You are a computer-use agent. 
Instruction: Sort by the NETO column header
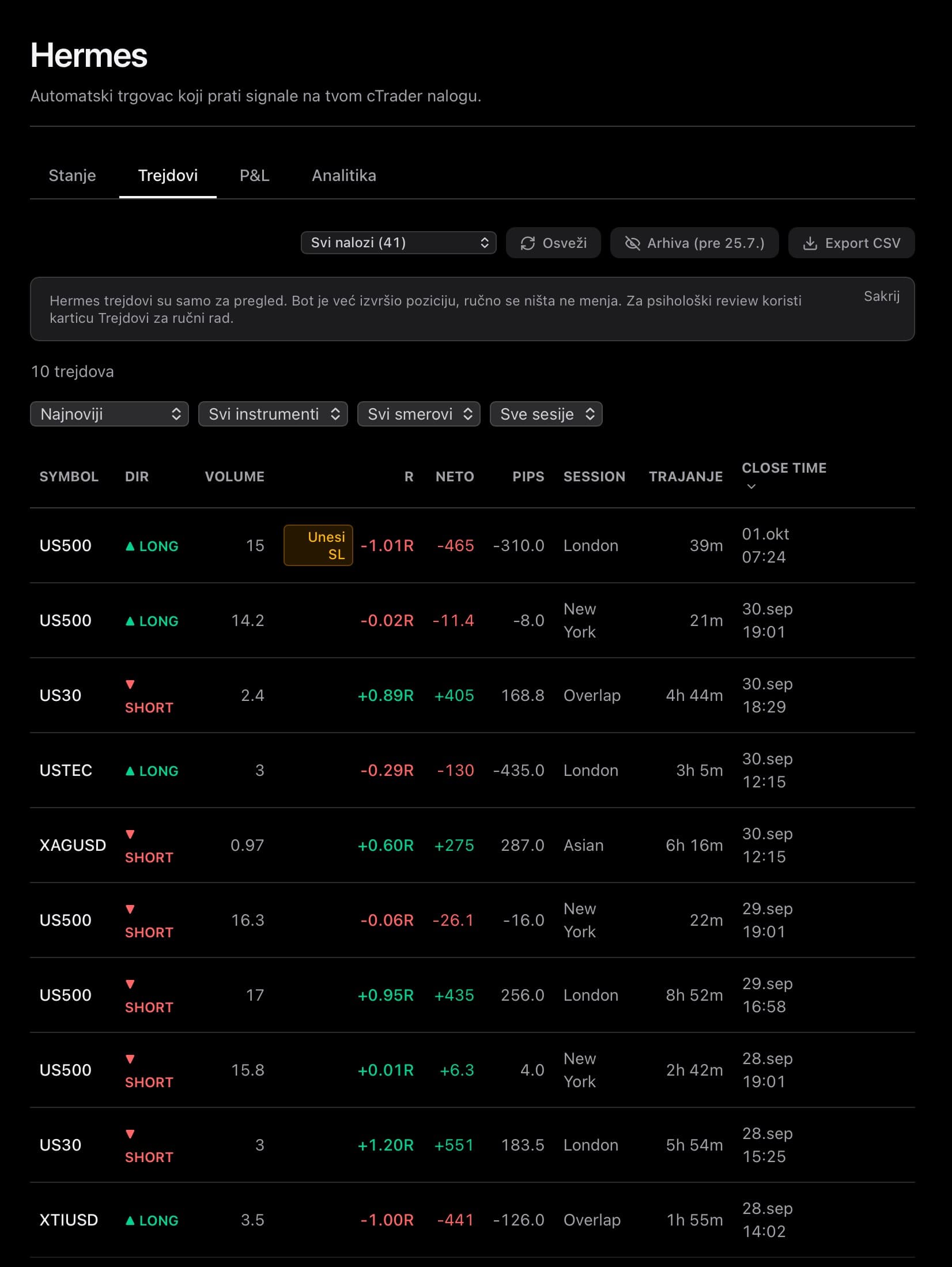pos(455,477)
